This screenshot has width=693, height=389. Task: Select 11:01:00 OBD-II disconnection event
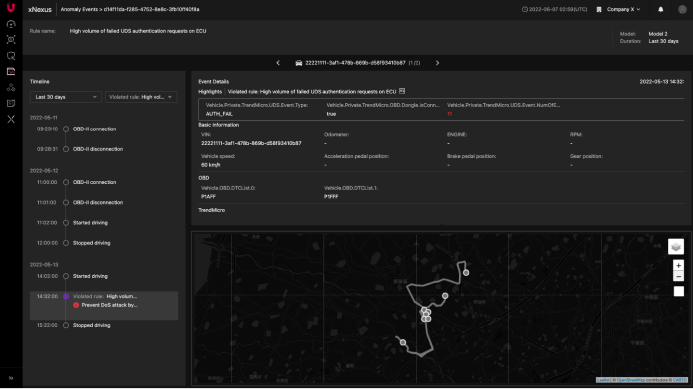(x=80, y=202)
